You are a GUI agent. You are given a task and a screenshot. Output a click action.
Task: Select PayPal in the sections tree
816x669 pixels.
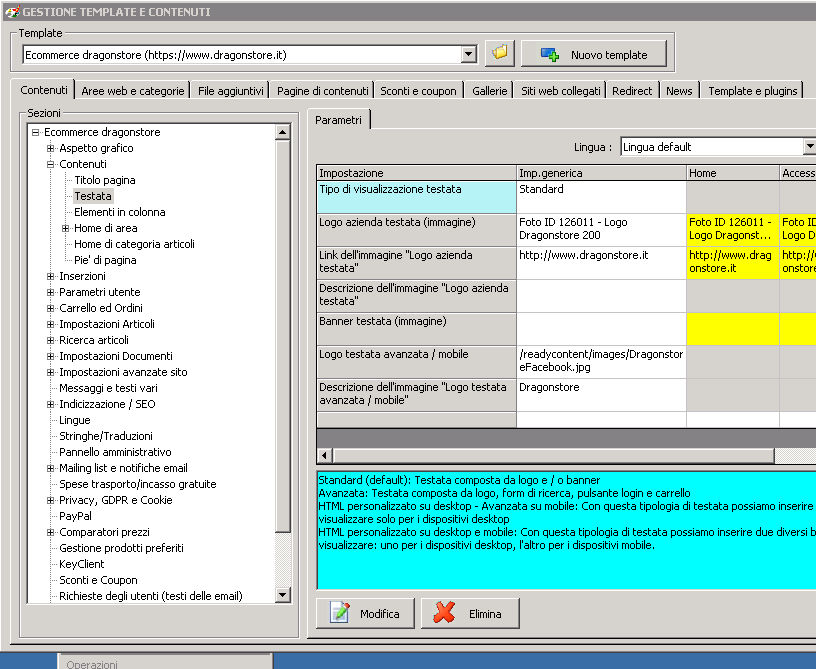coord(75,516)
